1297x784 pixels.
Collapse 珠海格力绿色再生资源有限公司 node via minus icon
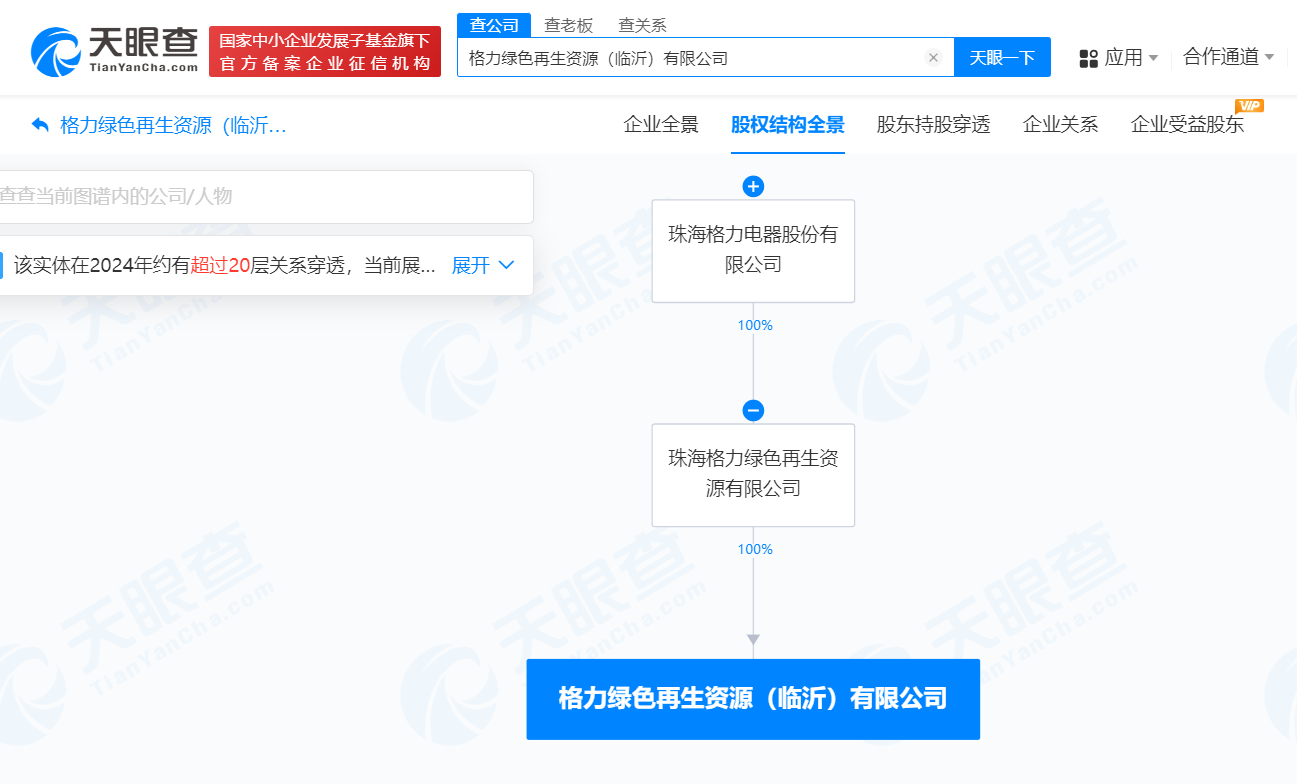point(753,410)
